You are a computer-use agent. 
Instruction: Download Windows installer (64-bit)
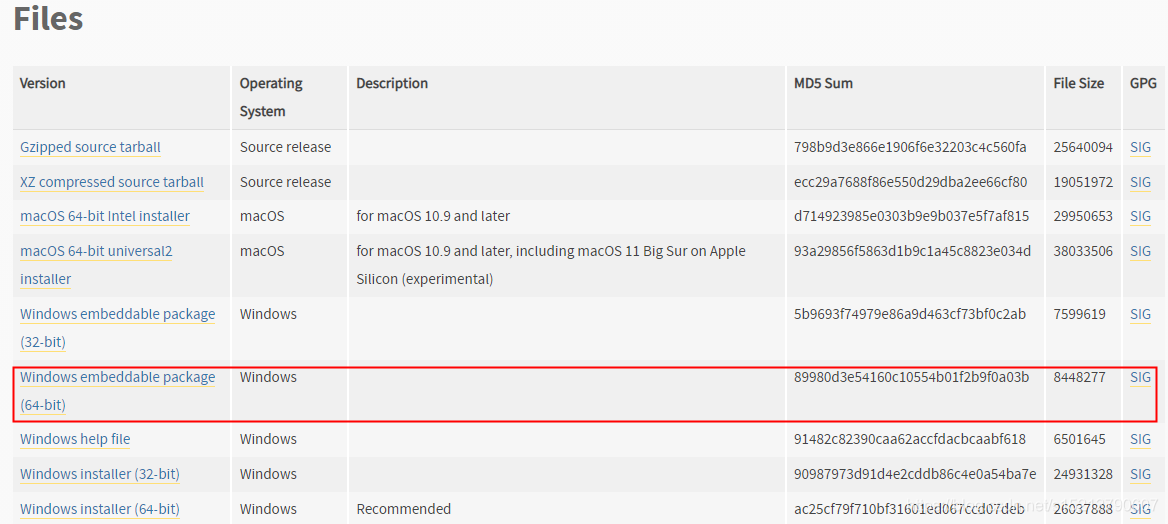[x=100, y=509]
